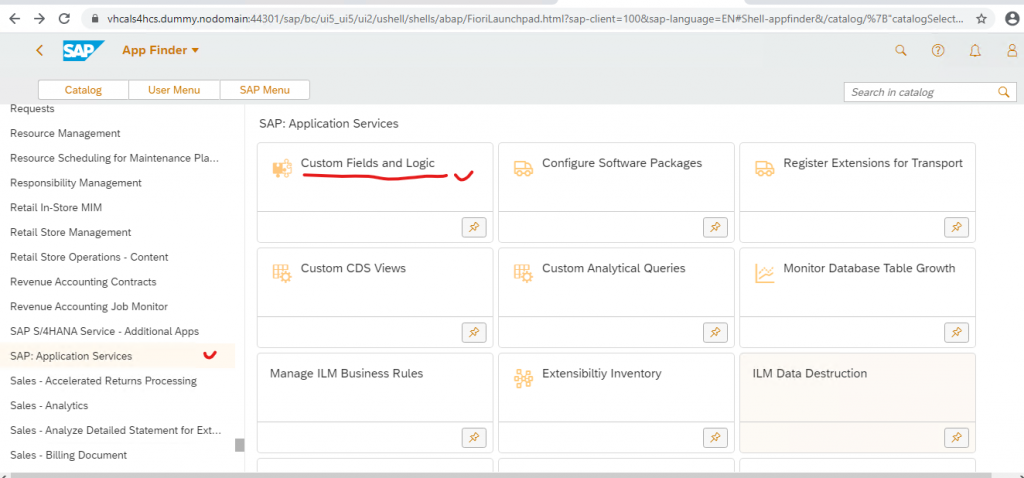Click the lock icon in the address bar
Image resolution: width=1024 pixels, height=478 pixels.
coord(95,19)
